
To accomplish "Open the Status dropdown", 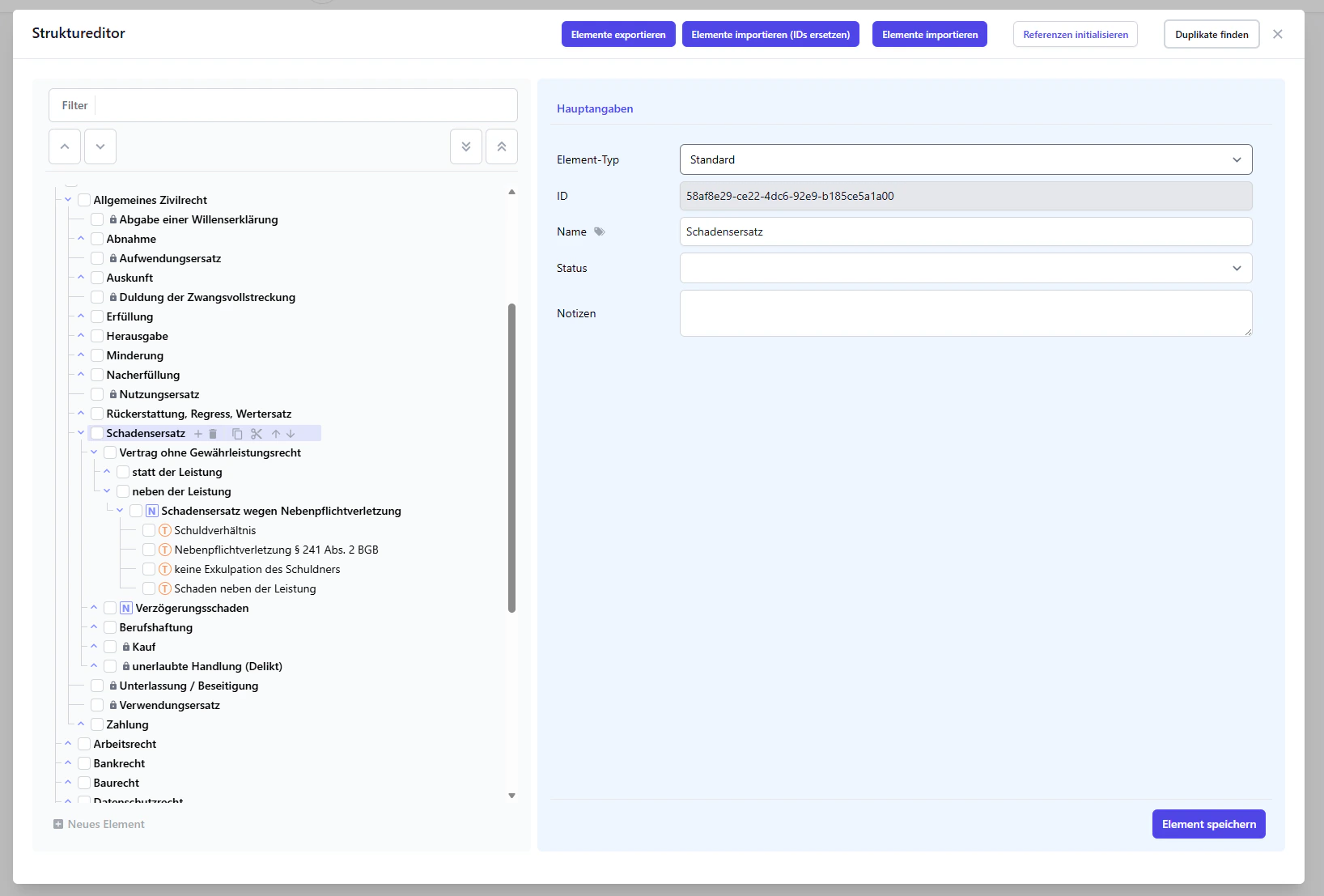I will coord(966,268).
